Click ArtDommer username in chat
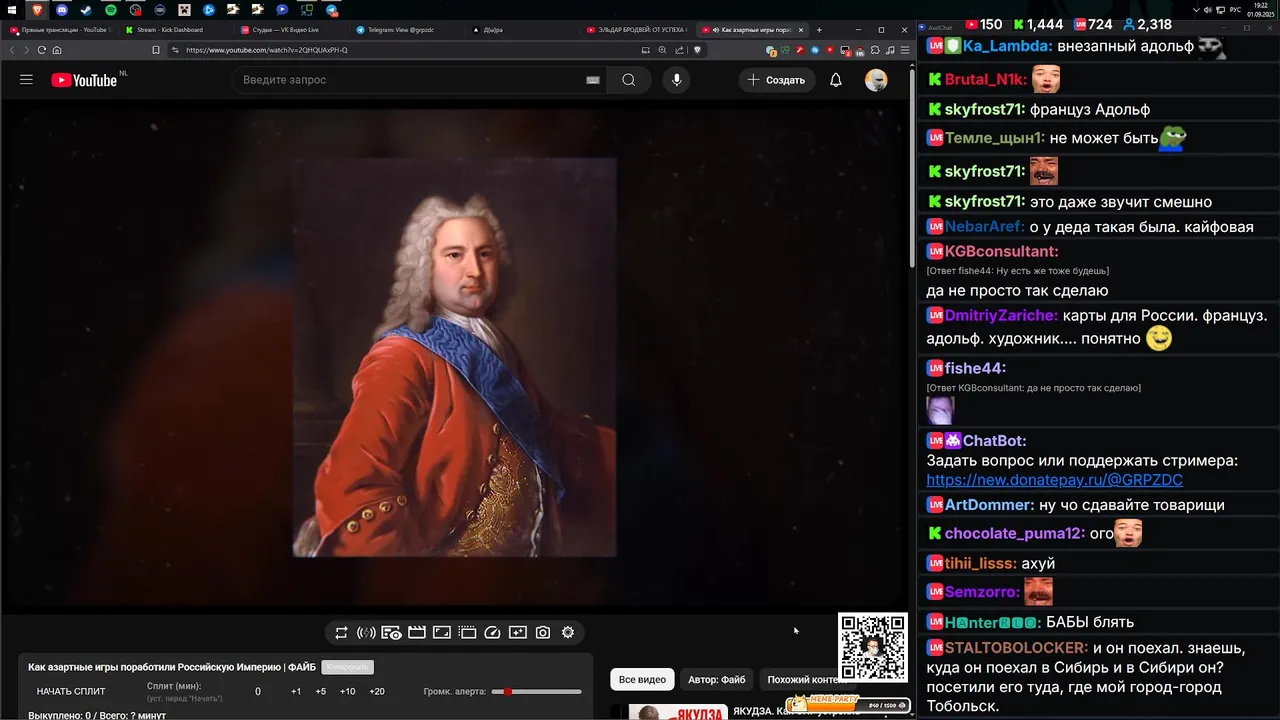Viewport: 1280px width, 720px height. (x=989, y=505)
